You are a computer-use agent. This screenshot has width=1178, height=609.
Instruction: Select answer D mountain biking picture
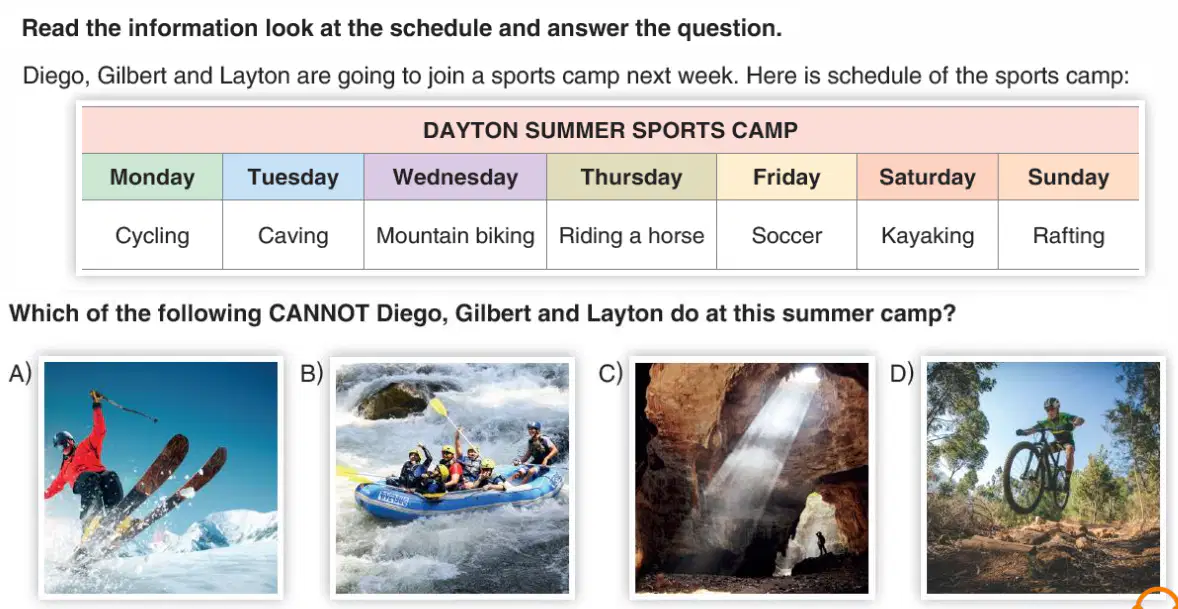pos(1044,478)
